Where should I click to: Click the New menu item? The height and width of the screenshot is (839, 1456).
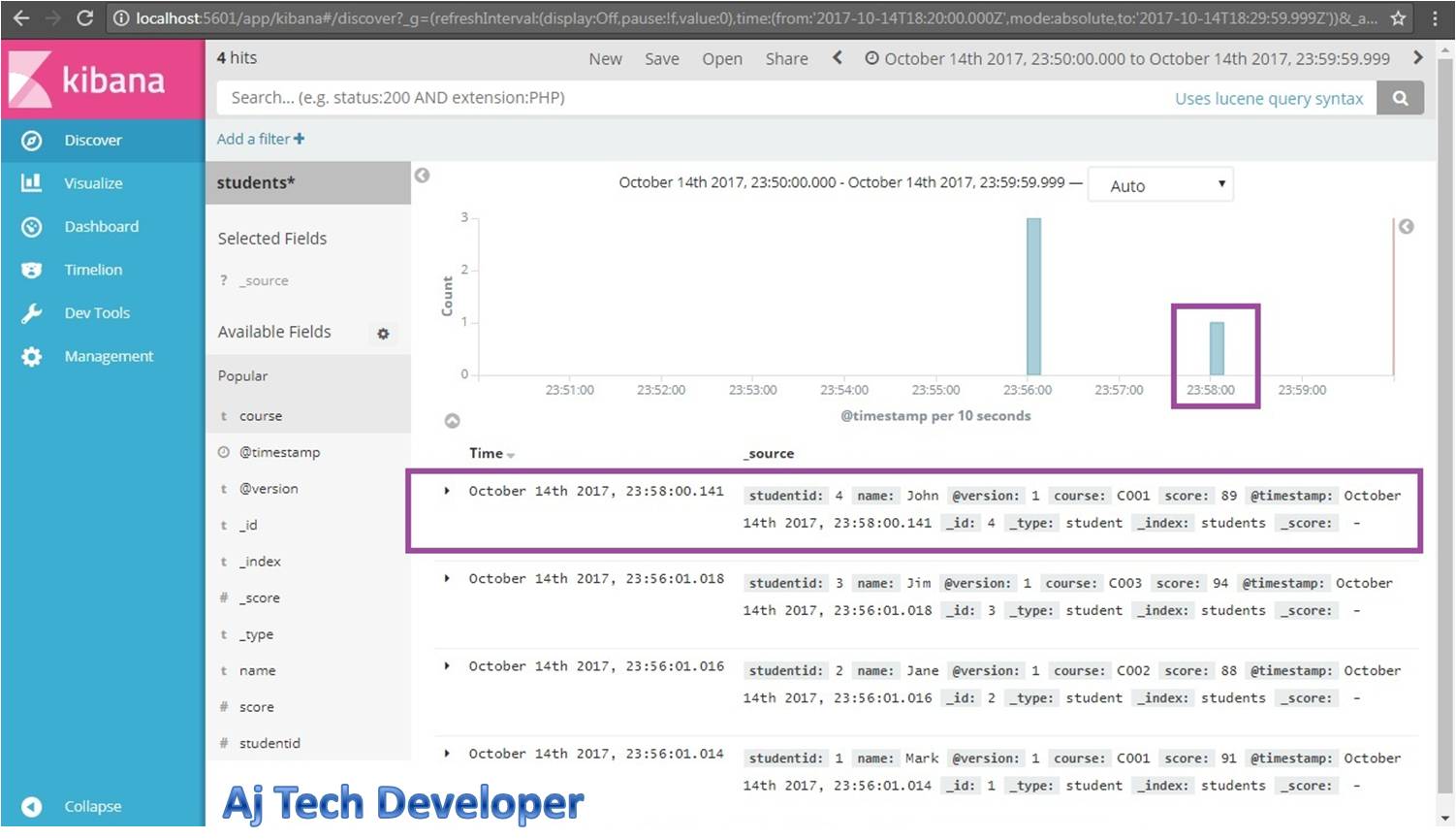[x=605, y=58]
